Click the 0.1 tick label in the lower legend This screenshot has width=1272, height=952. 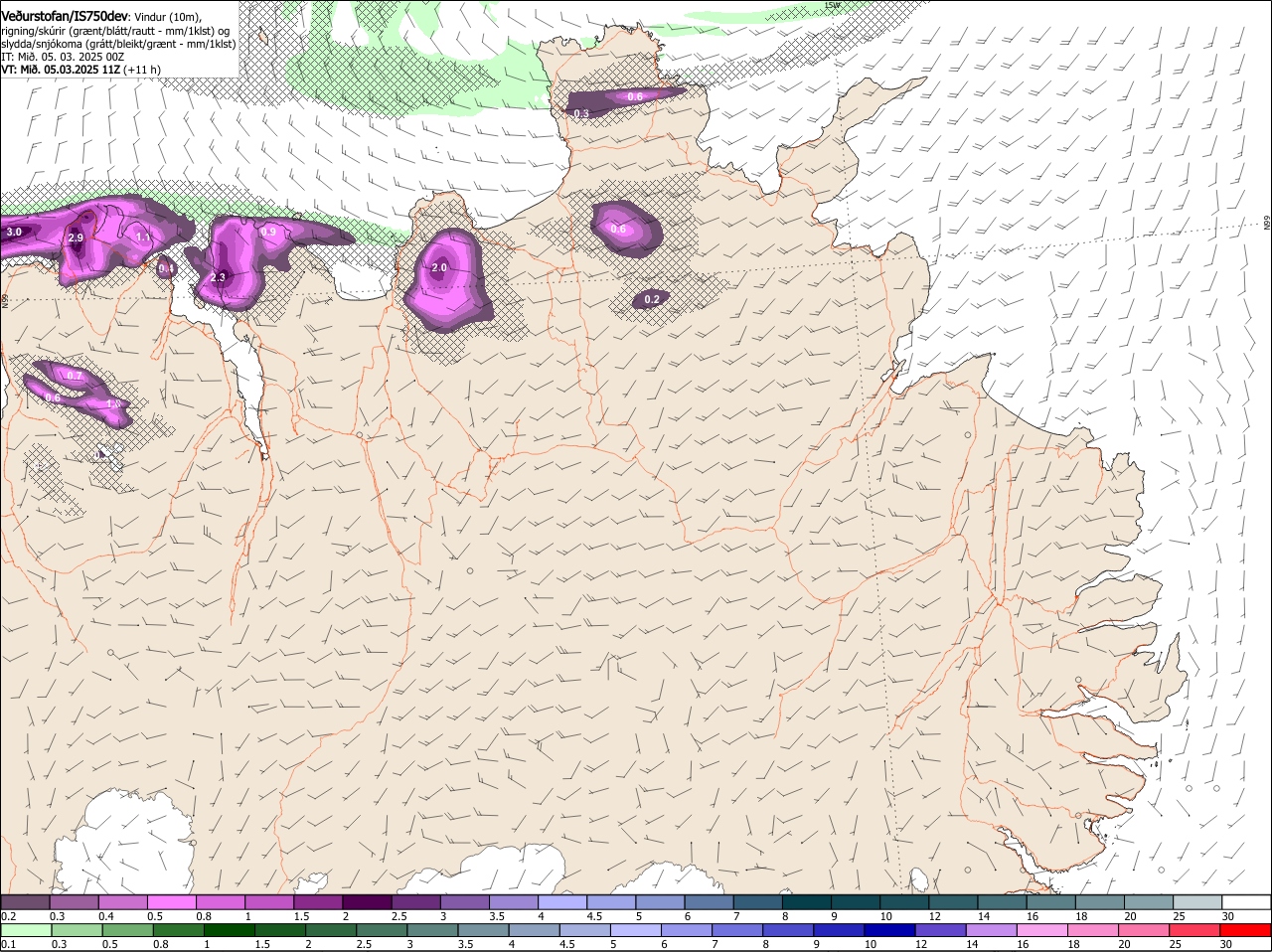[8, 944]
